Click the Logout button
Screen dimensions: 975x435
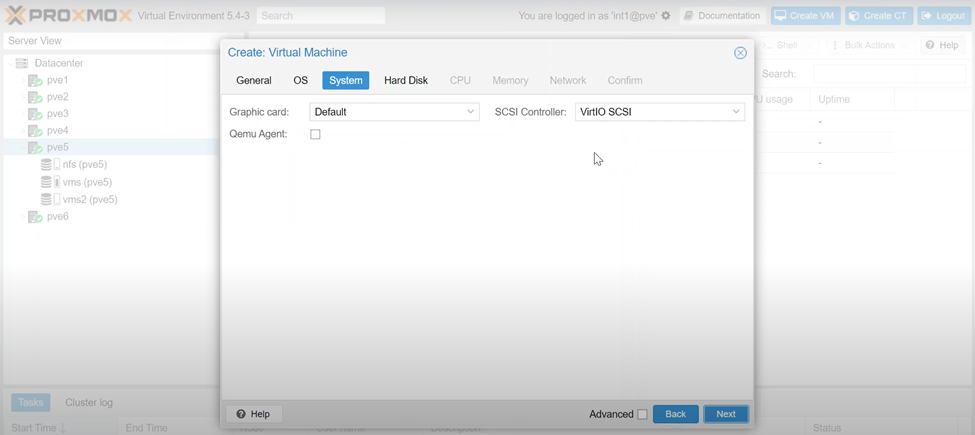[943, 16]
